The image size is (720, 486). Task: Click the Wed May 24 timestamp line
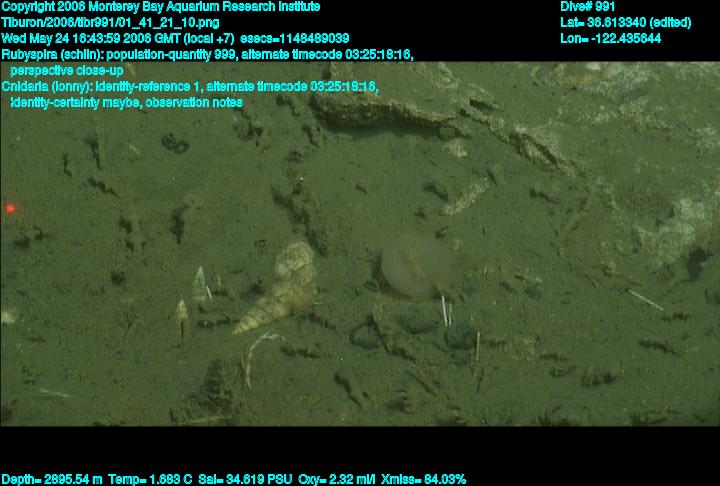(x=175, y=38)
